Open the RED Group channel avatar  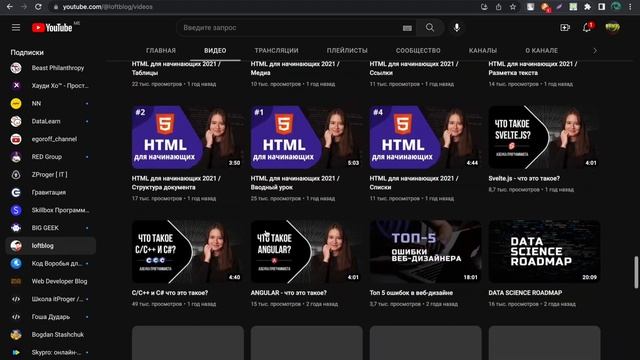[x=16, y=157]
